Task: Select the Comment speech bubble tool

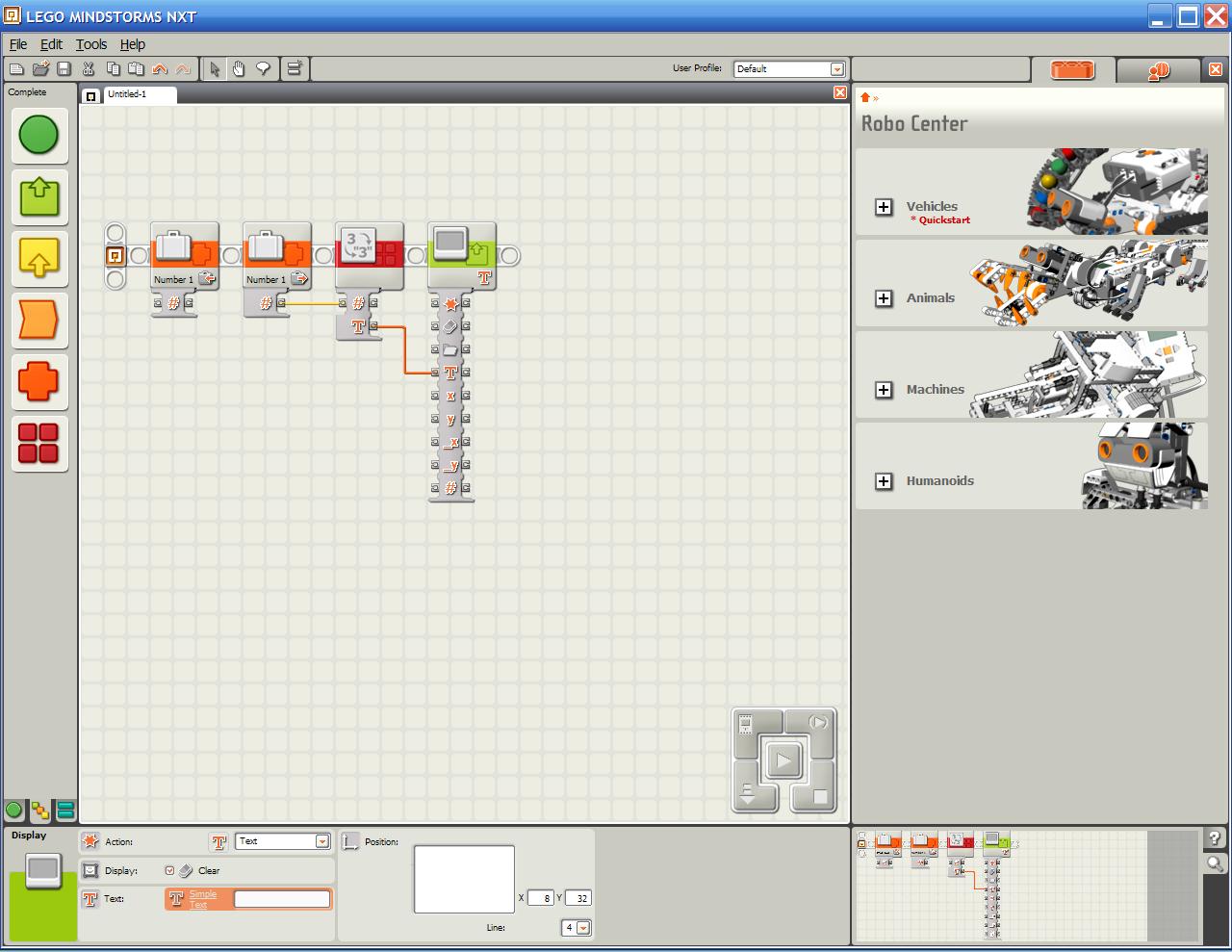Action: 263,68
